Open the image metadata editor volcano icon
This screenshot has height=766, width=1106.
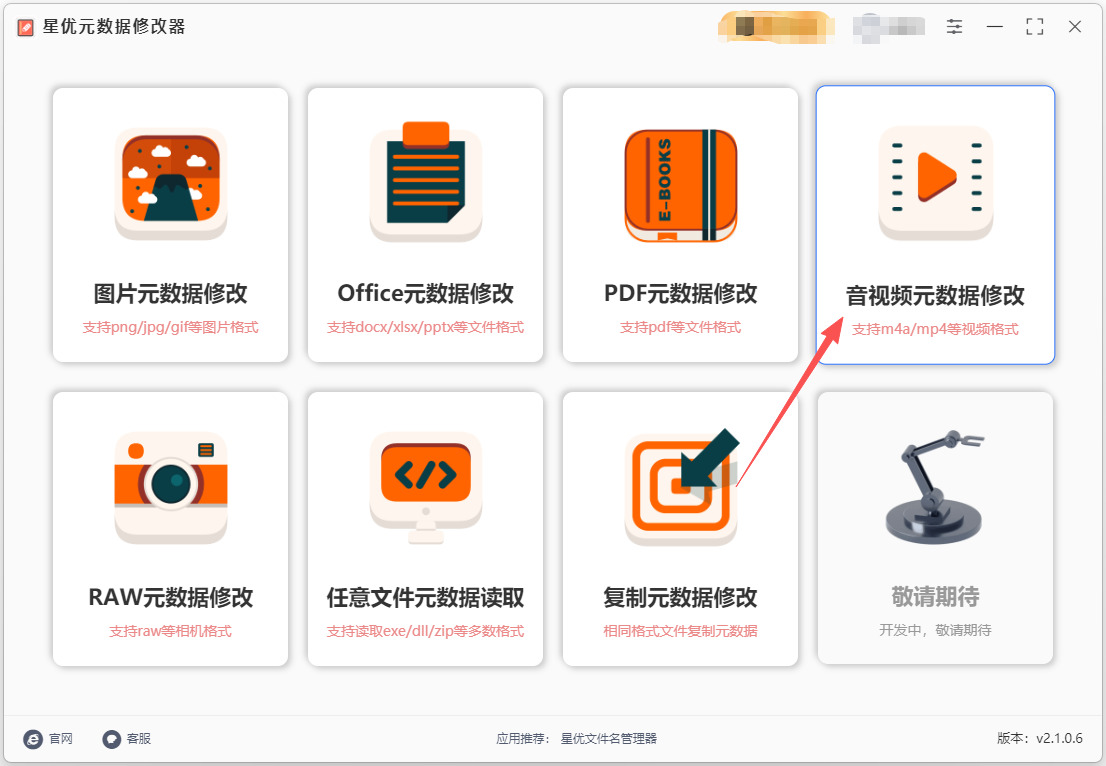(x=171, y=184)
